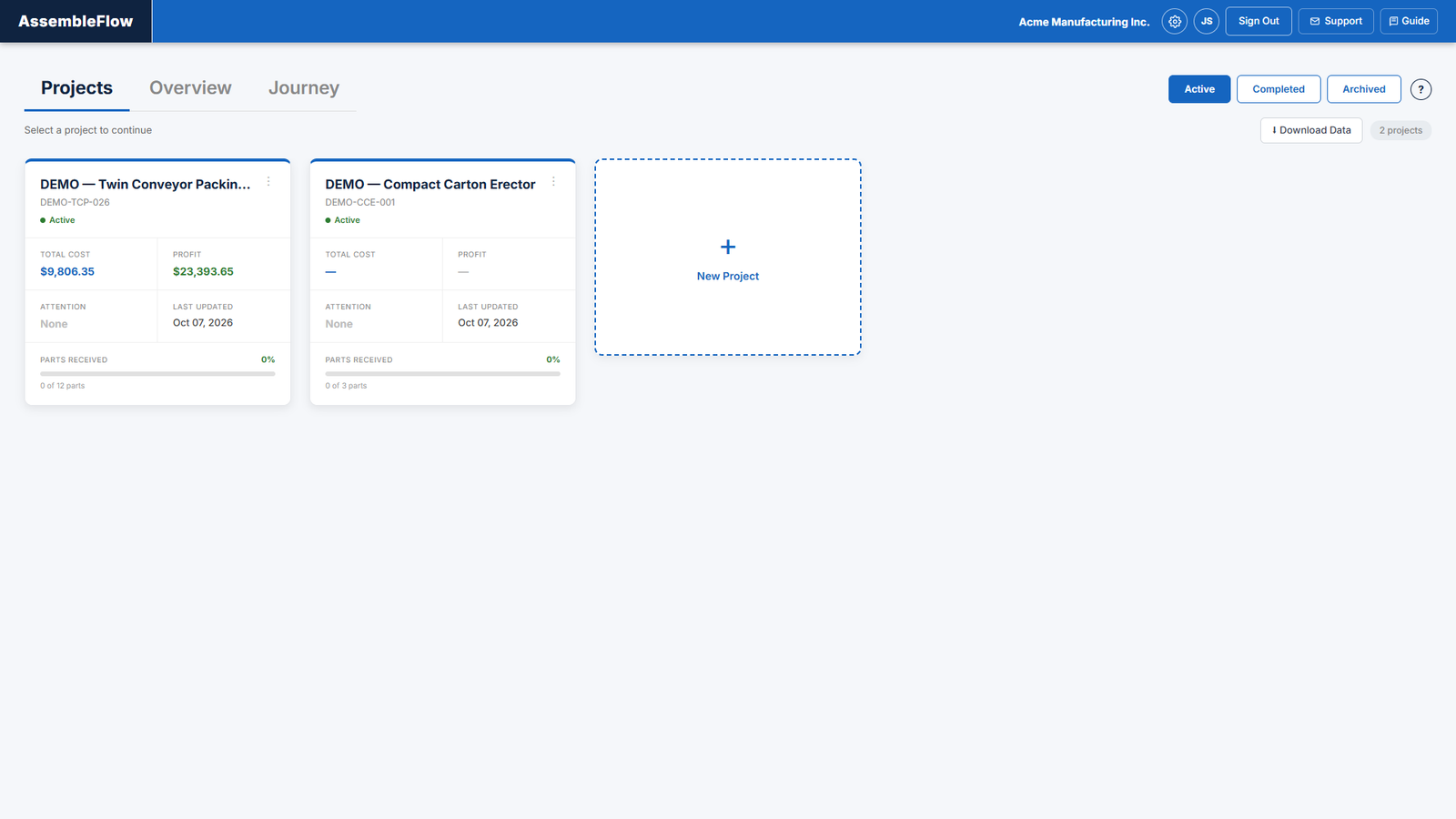Image resolution: width=1456 pixels, height=819 pixels.
Task: Click '0 of 3 parts' text
Action: tap(346, 386)
